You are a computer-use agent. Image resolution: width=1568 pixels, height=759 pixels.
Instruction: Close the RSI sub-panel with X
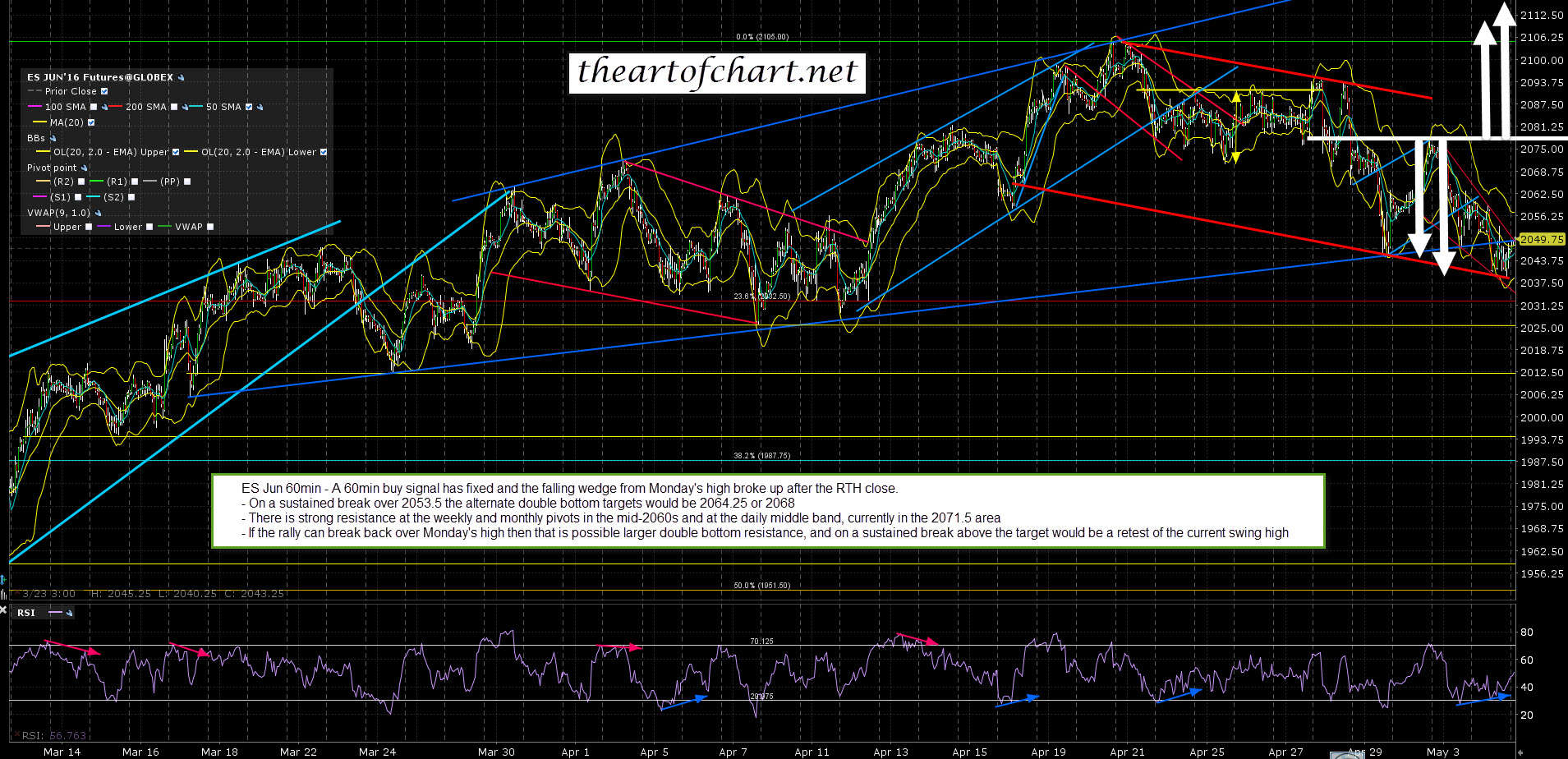[x=3, y=611]
